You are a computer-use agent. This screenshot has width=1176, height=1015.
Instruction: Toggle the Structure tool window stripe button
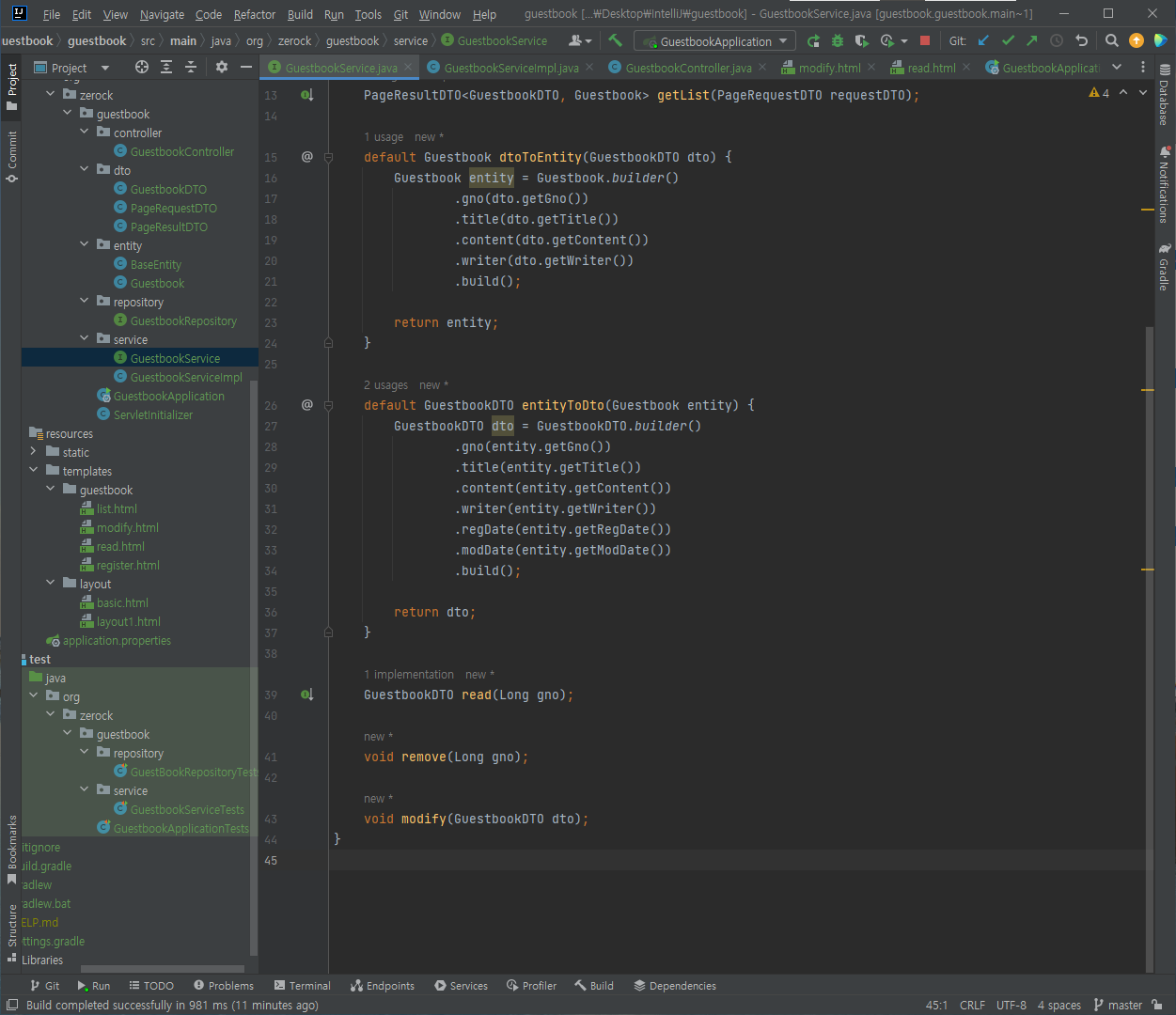click(11, 933)
